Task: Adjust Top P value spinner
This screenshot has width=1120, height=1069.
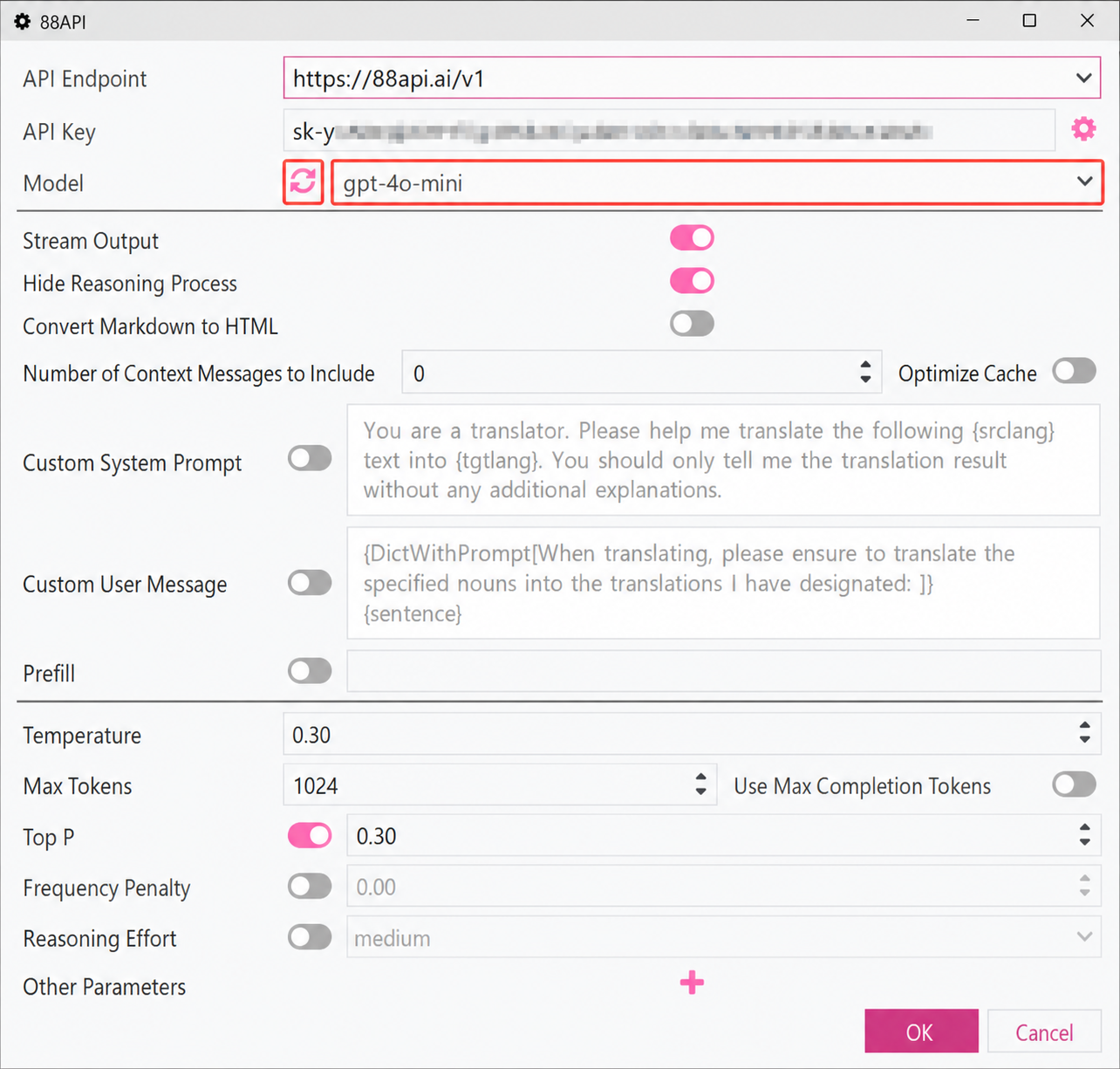Action: 1084,835
